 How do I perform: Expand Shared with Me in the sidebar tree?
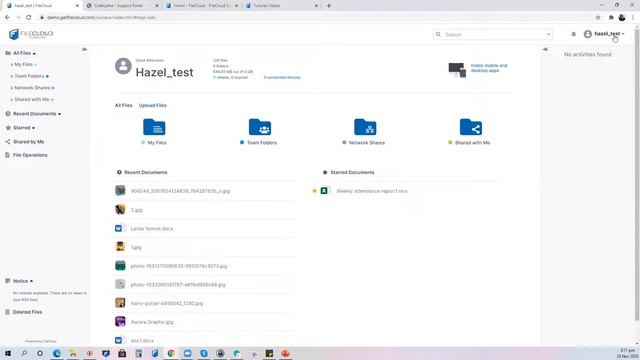11,100
